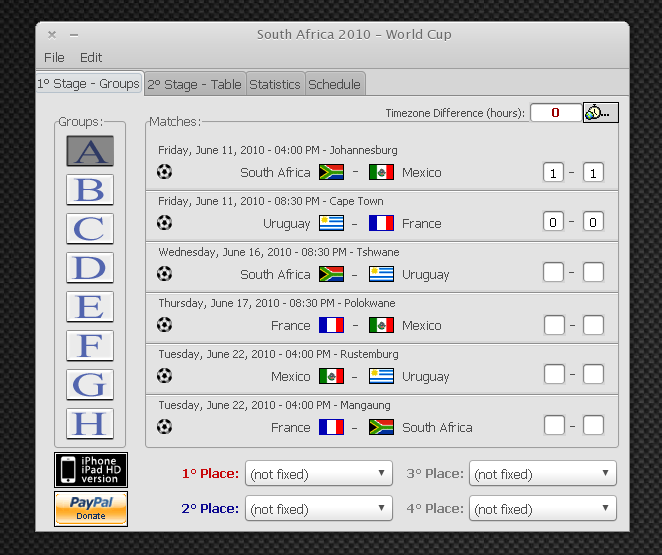Select group F button
662x555 pixels.
point(90,345)
